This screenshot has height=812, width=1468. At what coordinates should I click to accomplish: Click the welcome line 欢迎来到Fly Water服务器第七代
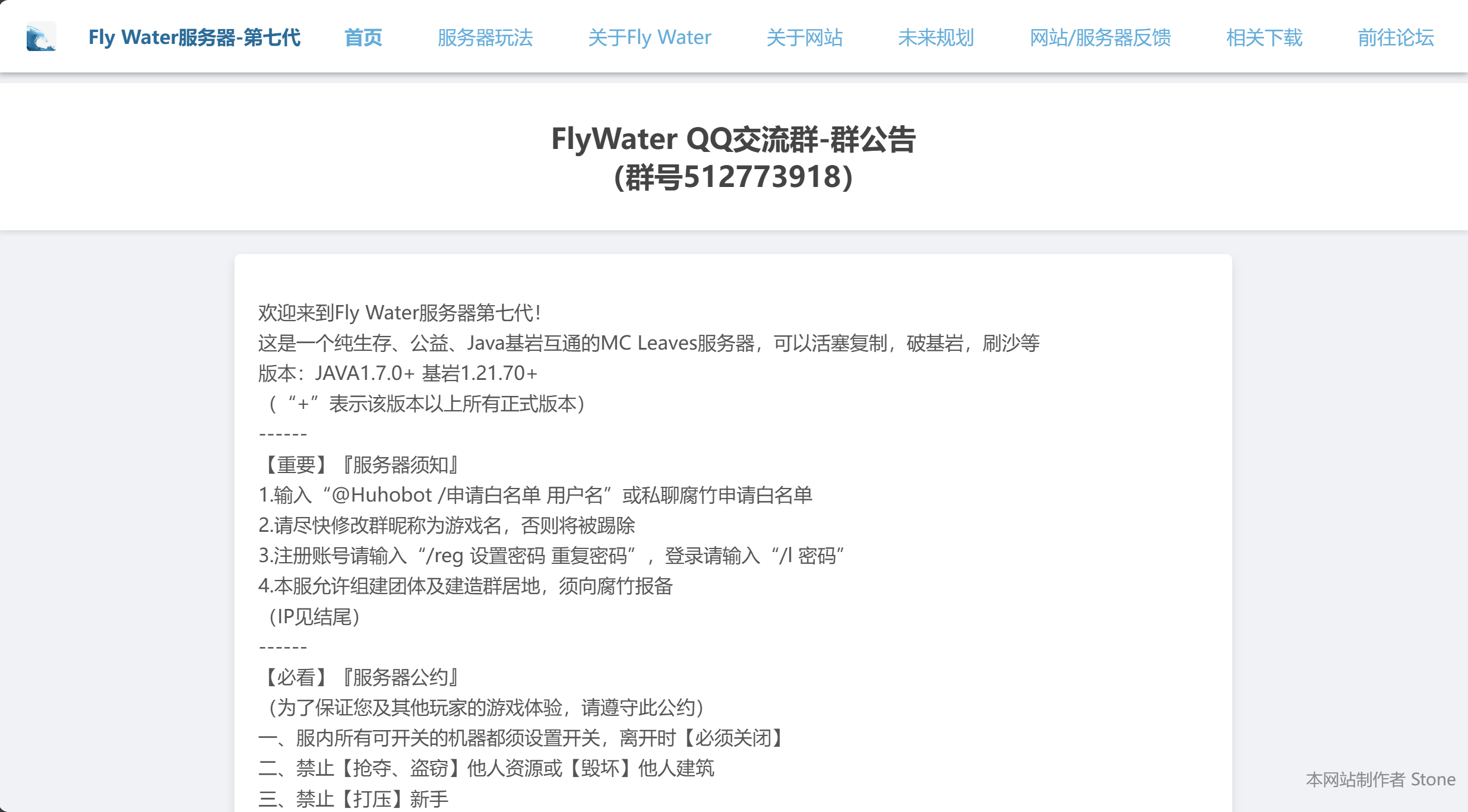[399, 313]
